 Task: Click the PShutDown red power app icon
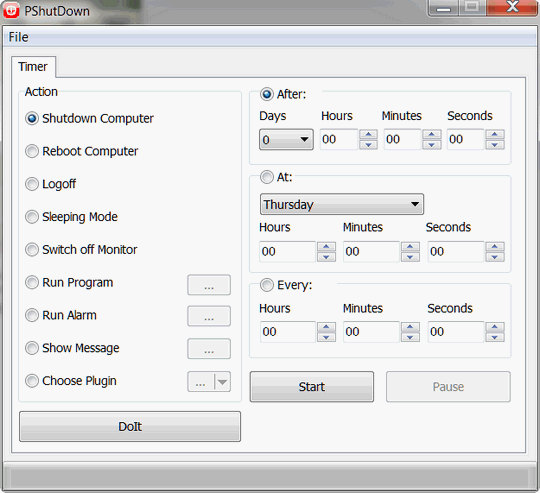click(x=11, y=10)
